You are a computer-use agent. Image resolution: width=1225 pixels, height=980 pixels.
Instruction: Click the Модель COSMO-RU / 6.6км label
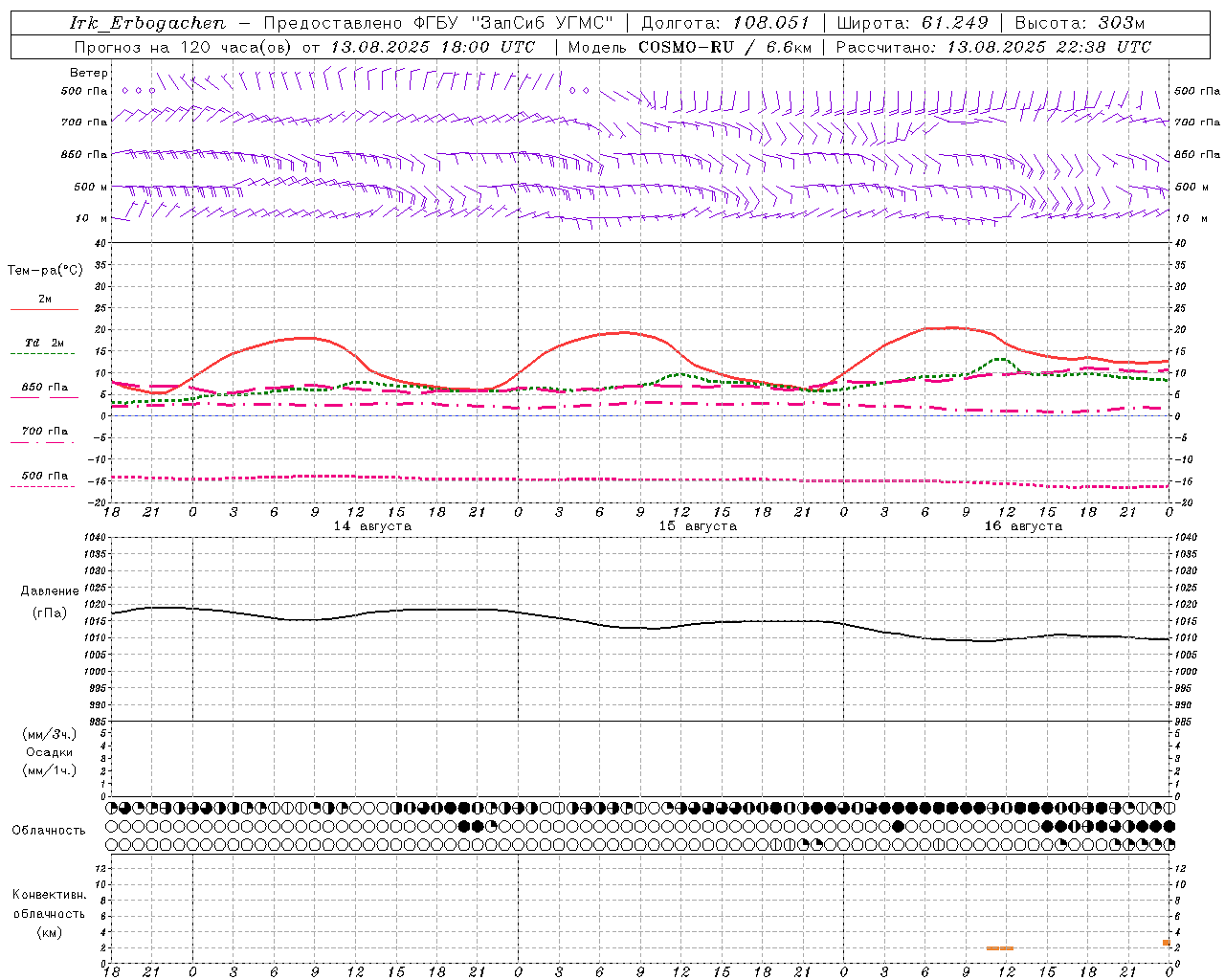[690, 47]
